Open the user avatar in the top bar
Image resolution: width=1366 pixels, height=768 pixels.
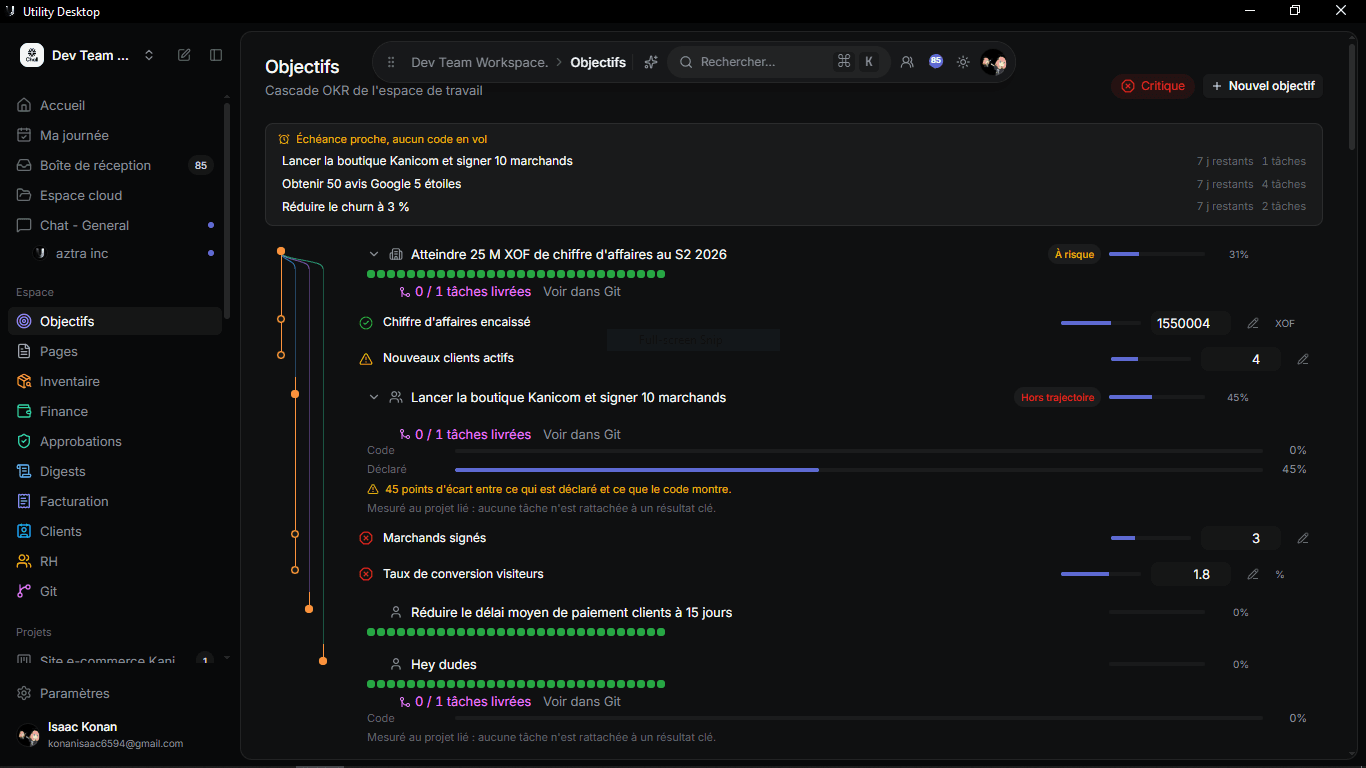993,62
